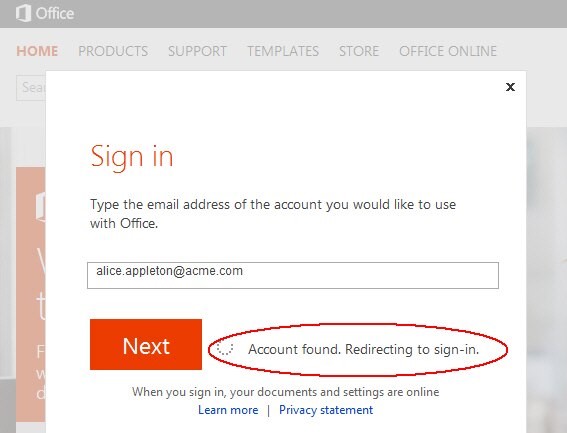Click the orange promo banner behind dialog

(31, 294)
